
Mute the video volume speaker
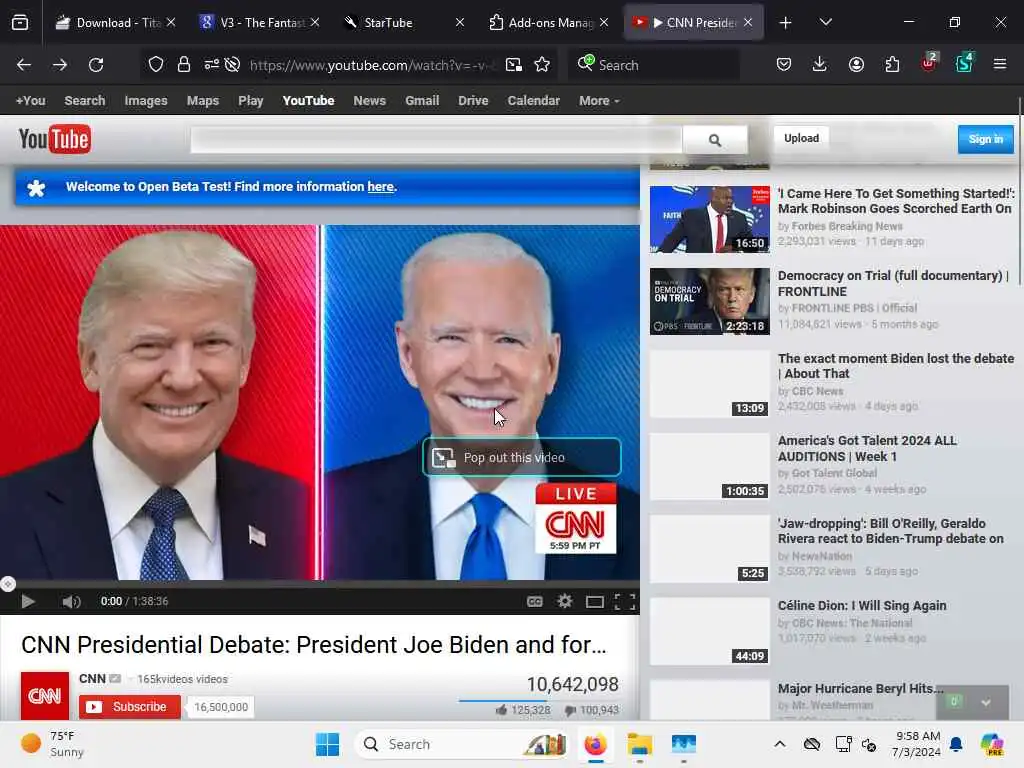71,601
